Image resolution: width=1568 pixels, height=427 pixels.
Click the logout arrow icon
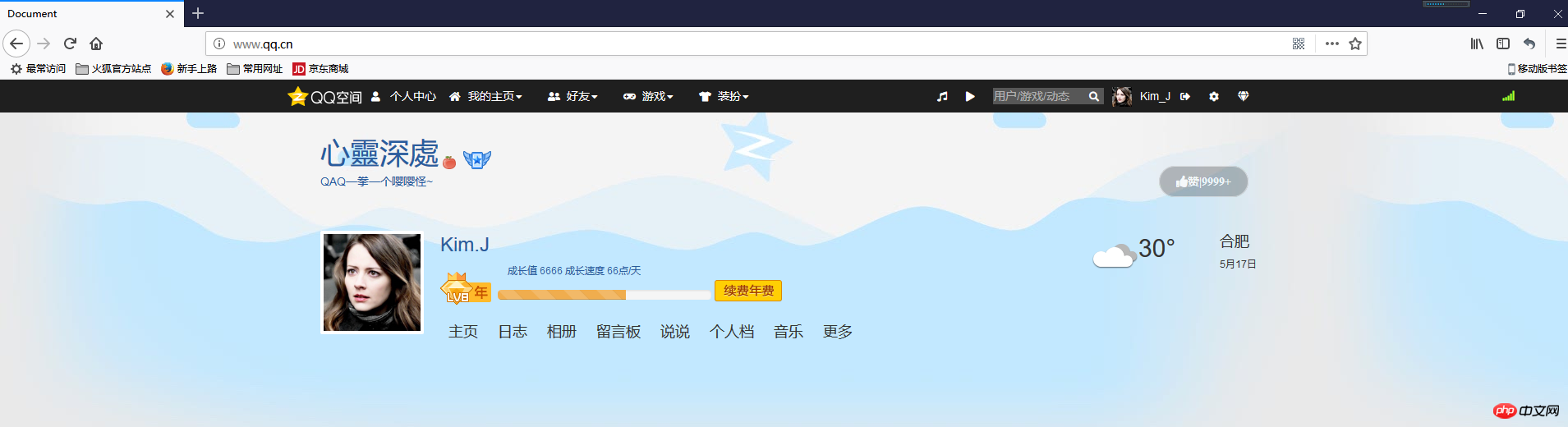pos(1185,96)
